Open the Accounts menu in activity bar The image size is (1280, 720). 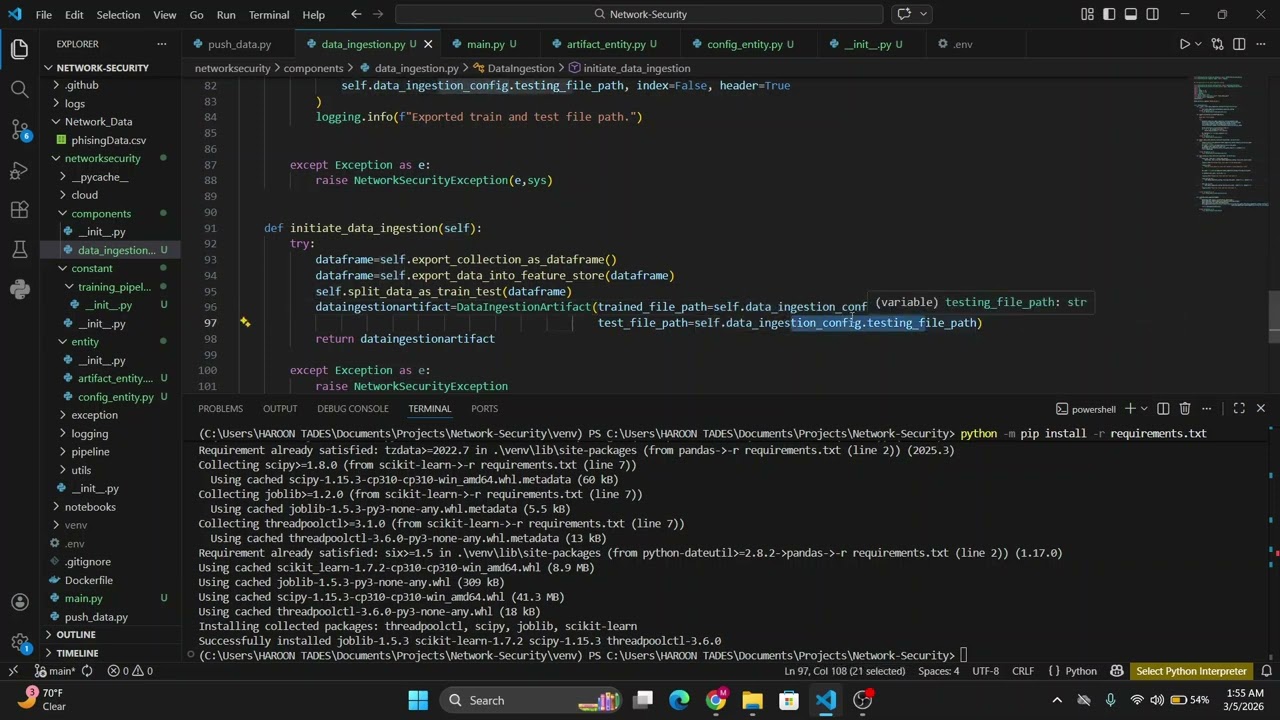click(19, 602)
